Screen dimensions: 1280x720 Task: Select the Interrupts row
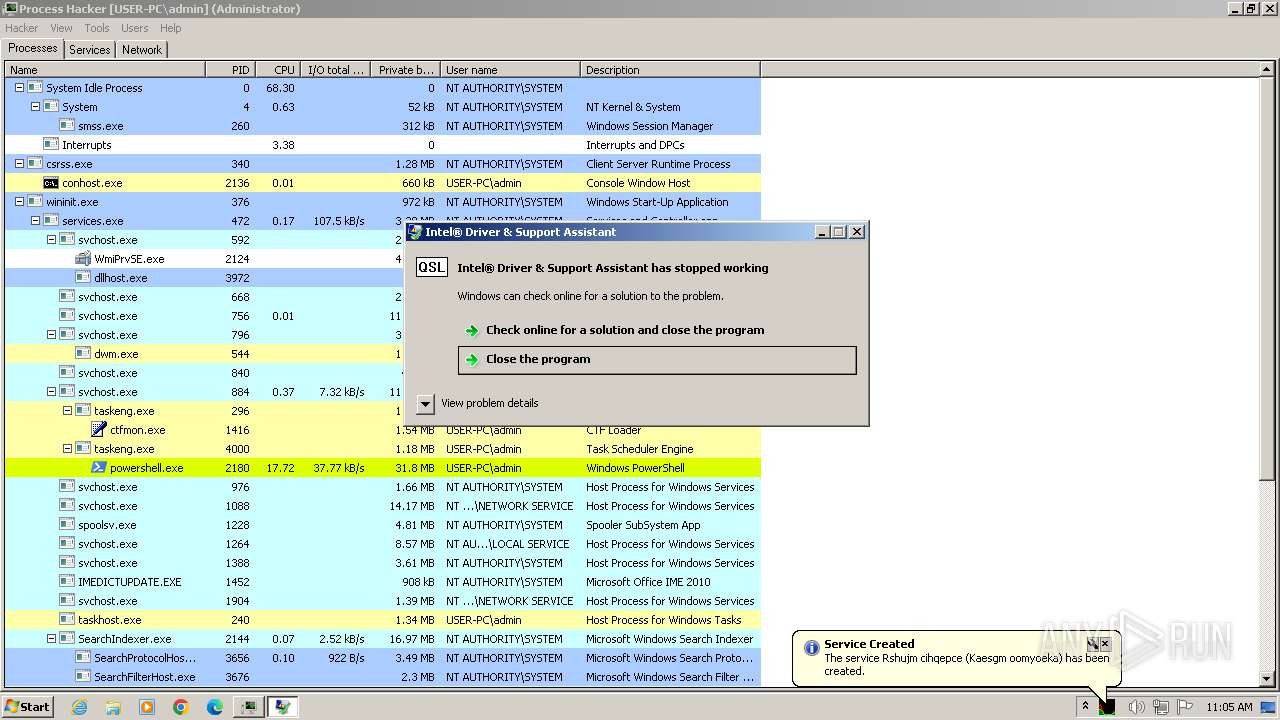pos(383,145)
